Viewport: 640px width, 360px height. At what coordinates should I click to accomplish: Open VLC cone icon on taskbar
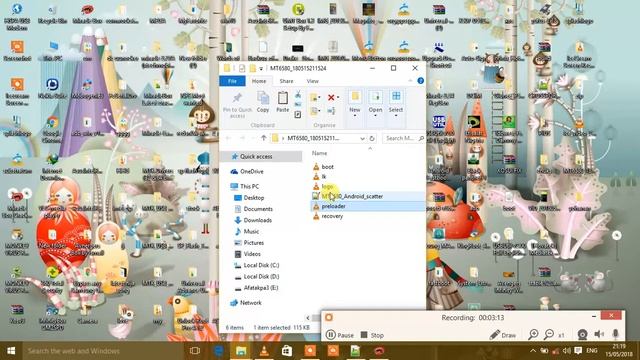point(264,351)
